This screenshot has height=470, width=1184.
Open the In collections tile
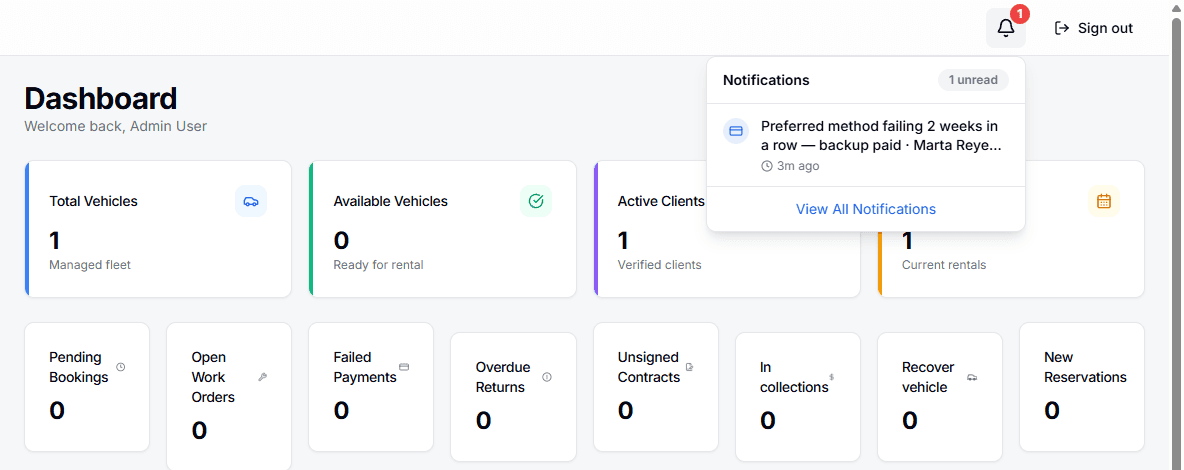(x=797, y=397)
